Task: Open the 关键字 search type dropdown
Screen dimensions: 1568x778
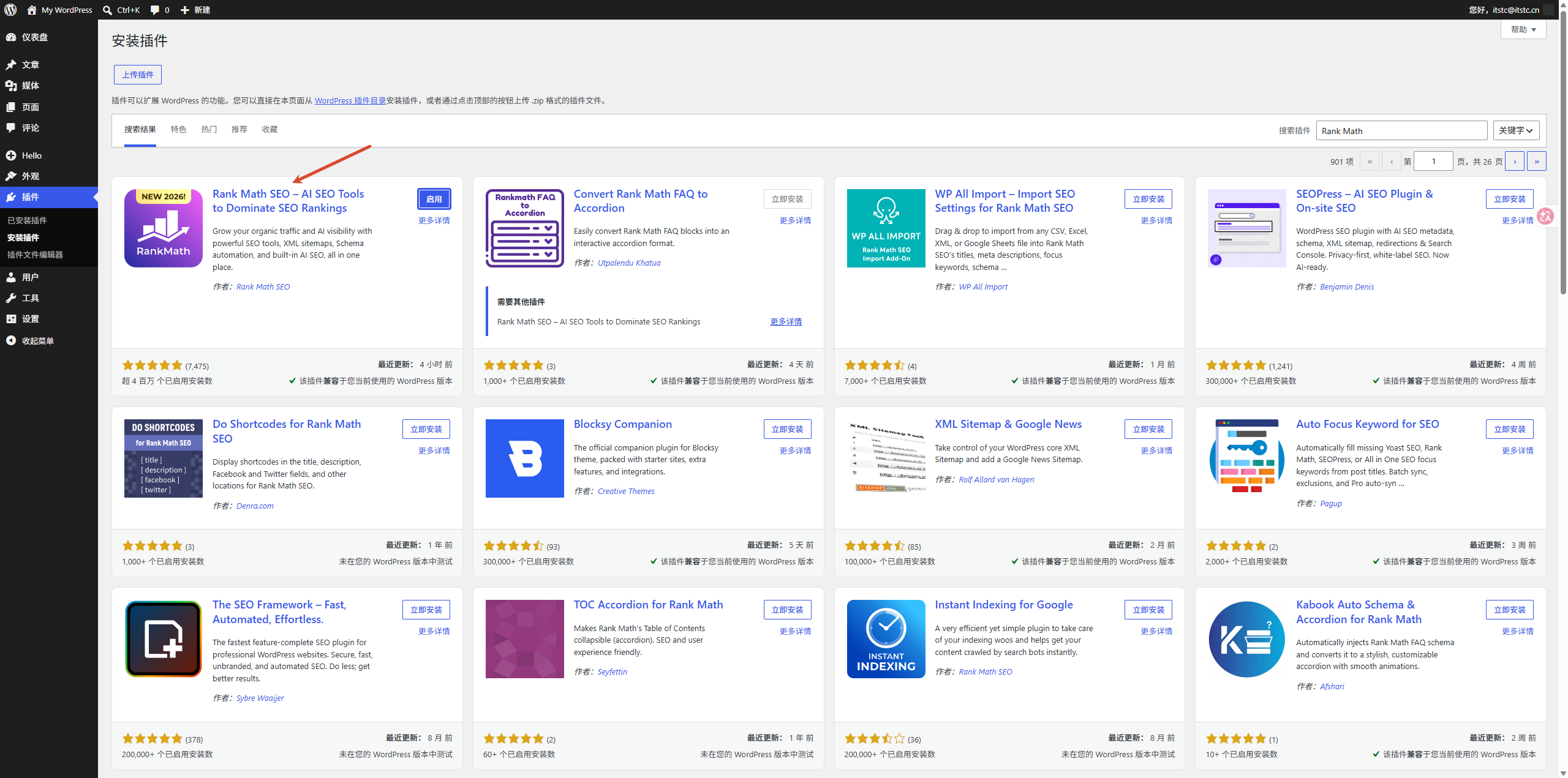Action: click(1516, 130)
